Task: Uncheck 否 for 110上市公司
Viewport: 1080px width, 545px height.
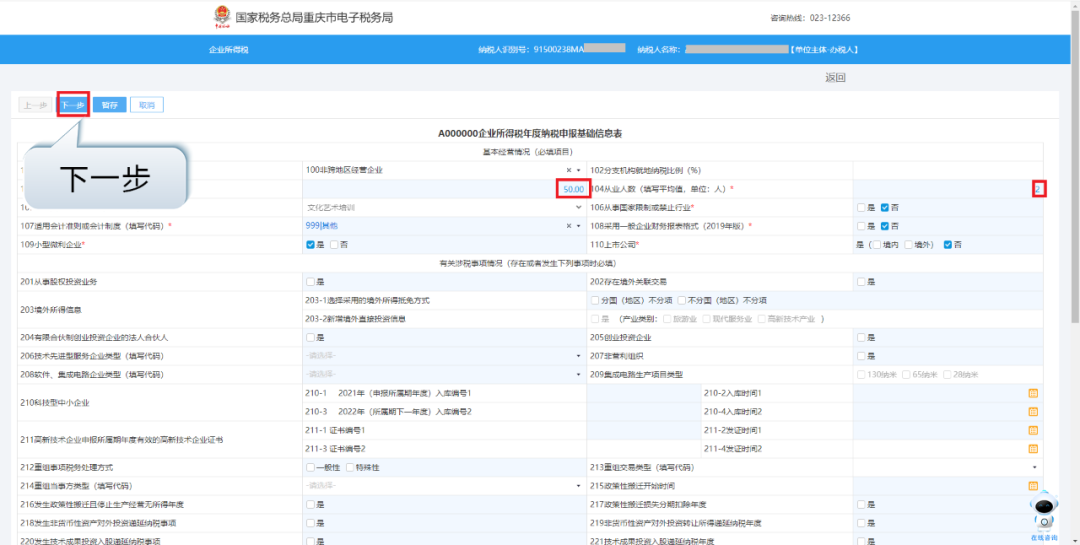Action: click(948, 245)
